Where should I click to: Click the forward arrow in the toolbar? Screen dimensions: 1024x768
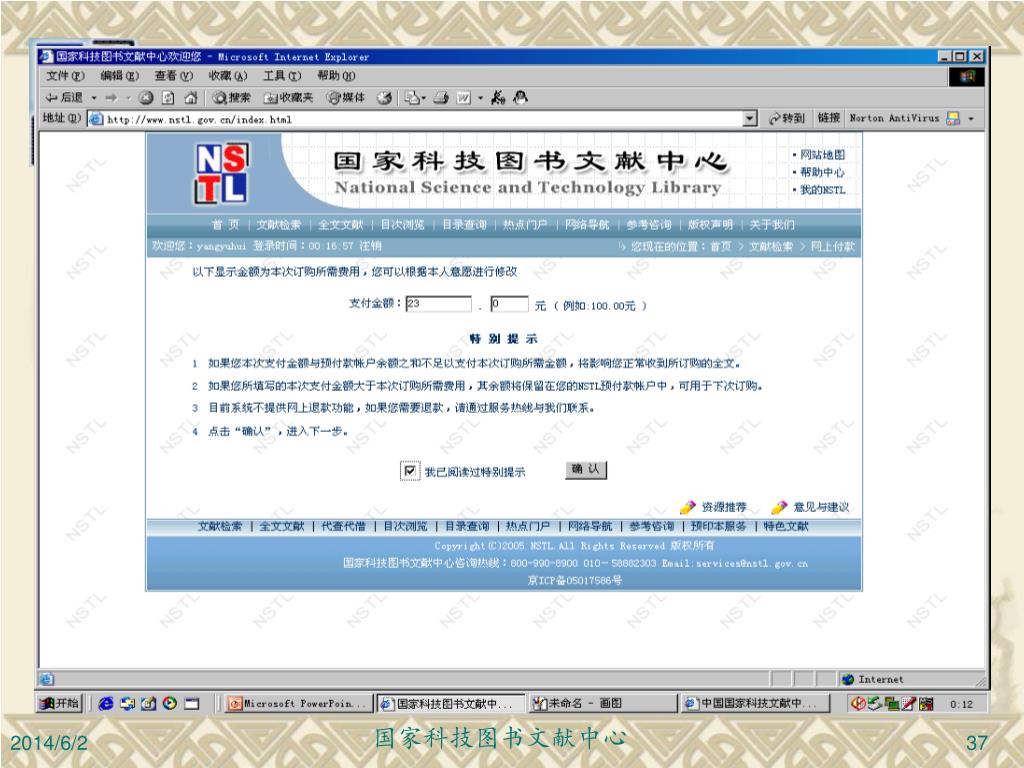pyautogui.click(x=111, y=98)
